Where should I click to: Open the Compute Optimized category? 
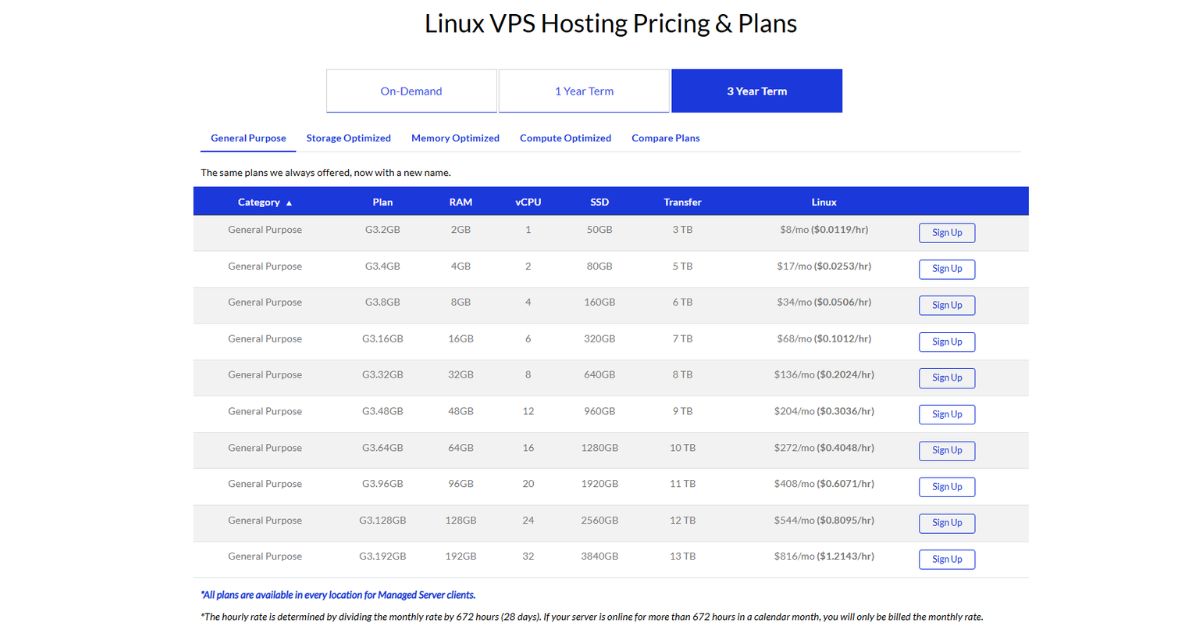click(x=564, y=138)
